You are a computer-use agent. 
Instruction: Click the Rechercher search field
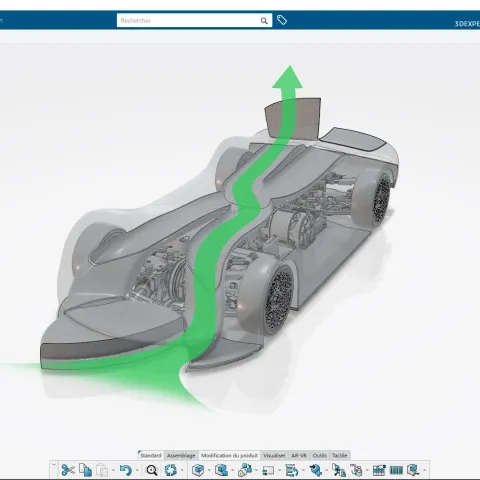(x=189, y=21)
